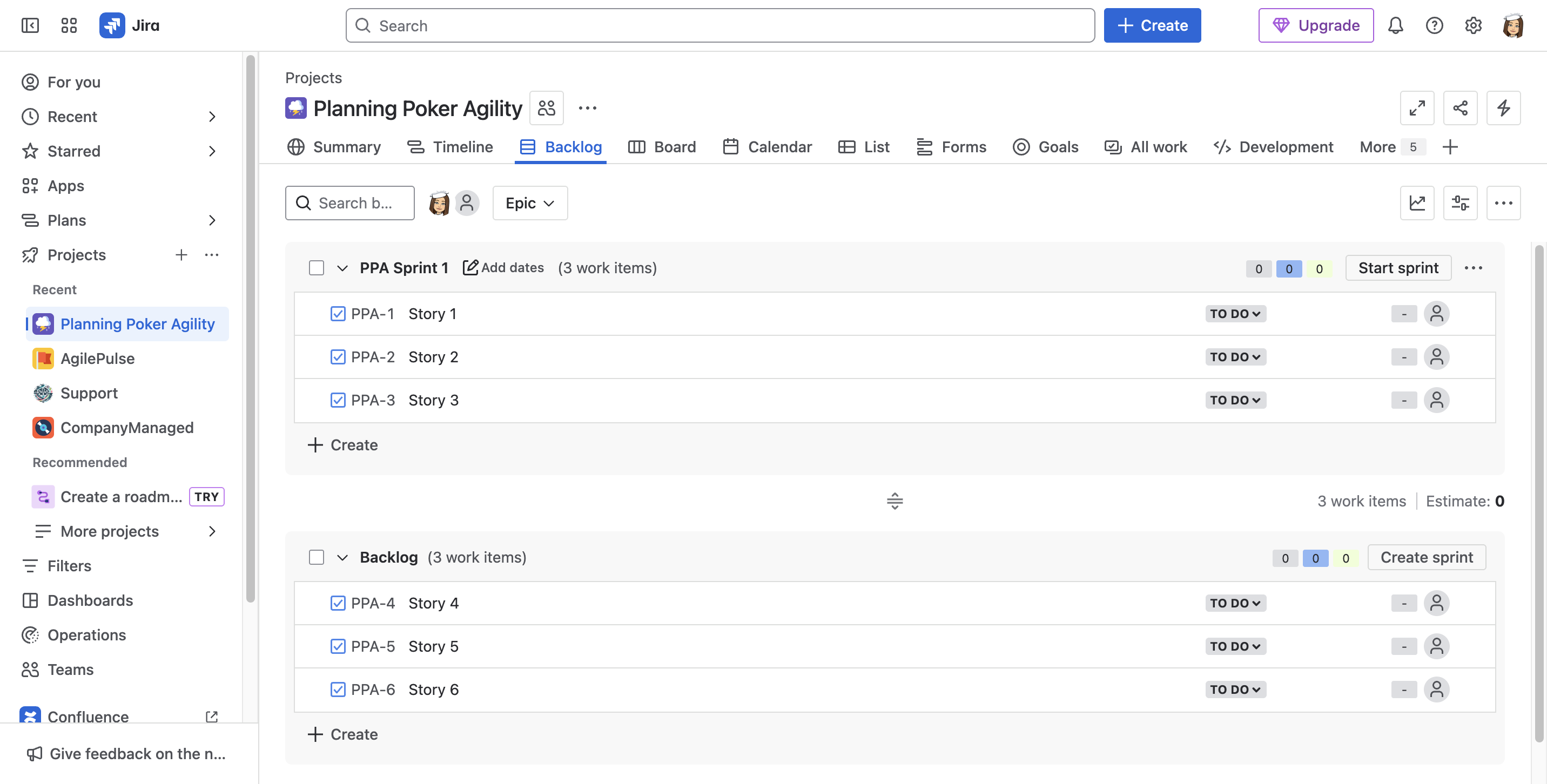Expand Starred in sidebar
1547x784 pixels.
[211, 151]
